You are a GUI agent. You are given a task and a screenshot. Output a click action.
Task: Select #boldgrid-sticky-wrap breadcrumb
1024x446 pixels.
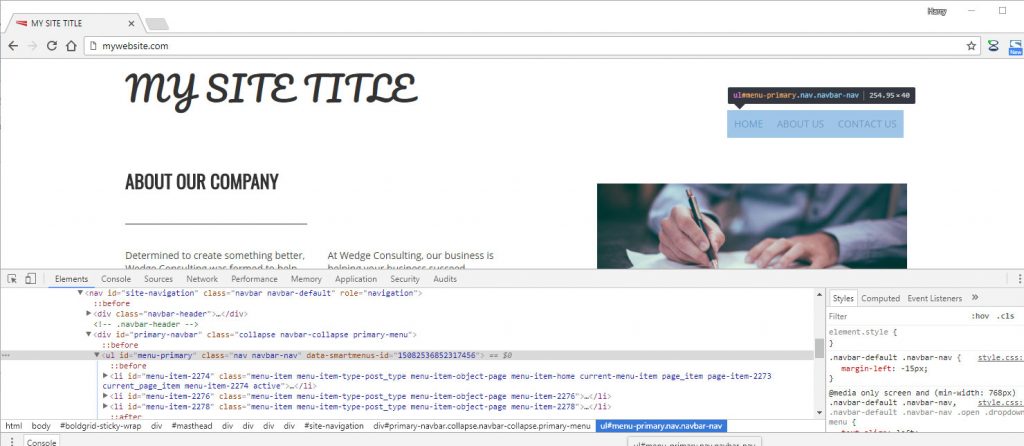pyautogui.click(x=101, y=426)
